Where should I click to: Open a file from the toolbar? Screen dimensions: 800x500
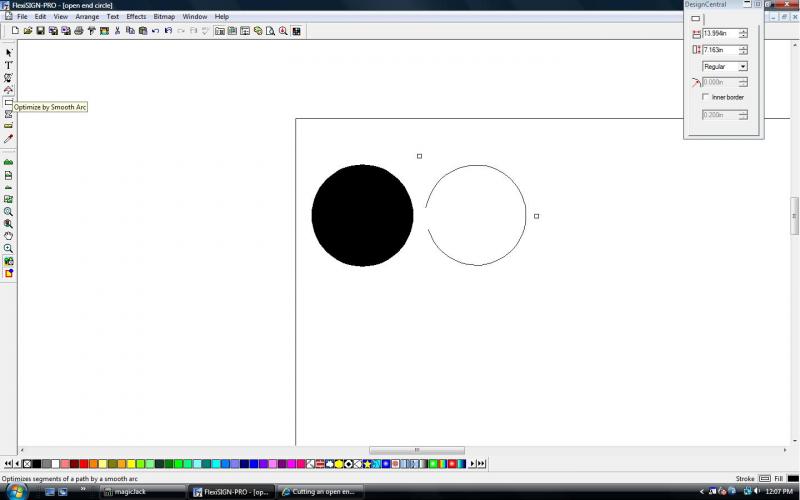pyautogui.click(x=28, y=31)
